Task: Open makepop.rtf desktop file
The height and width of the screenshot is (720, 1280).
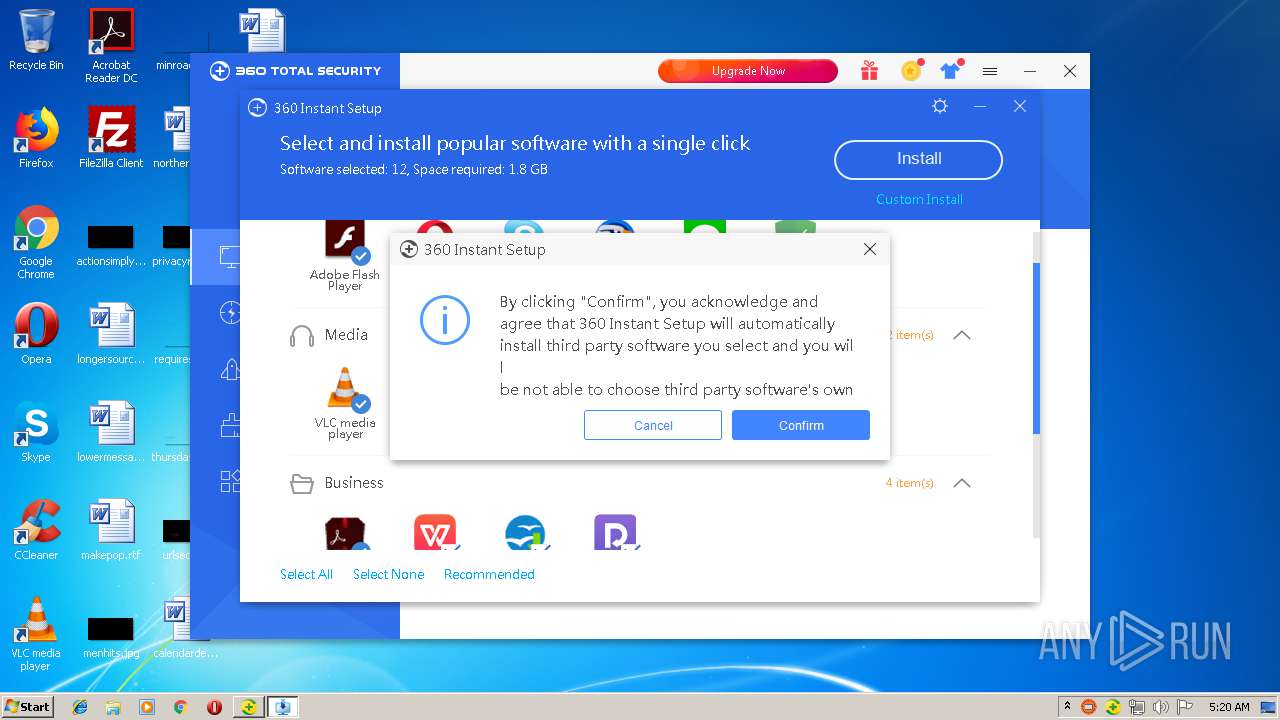Action: point(111,530)
